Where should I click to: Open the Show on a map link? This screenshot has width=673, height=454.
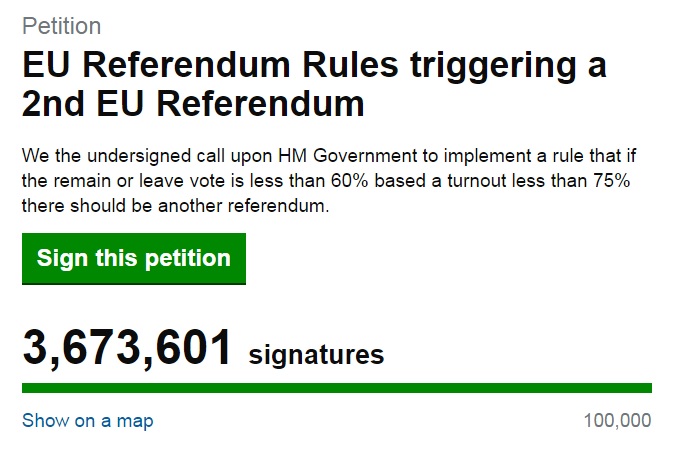88,421
